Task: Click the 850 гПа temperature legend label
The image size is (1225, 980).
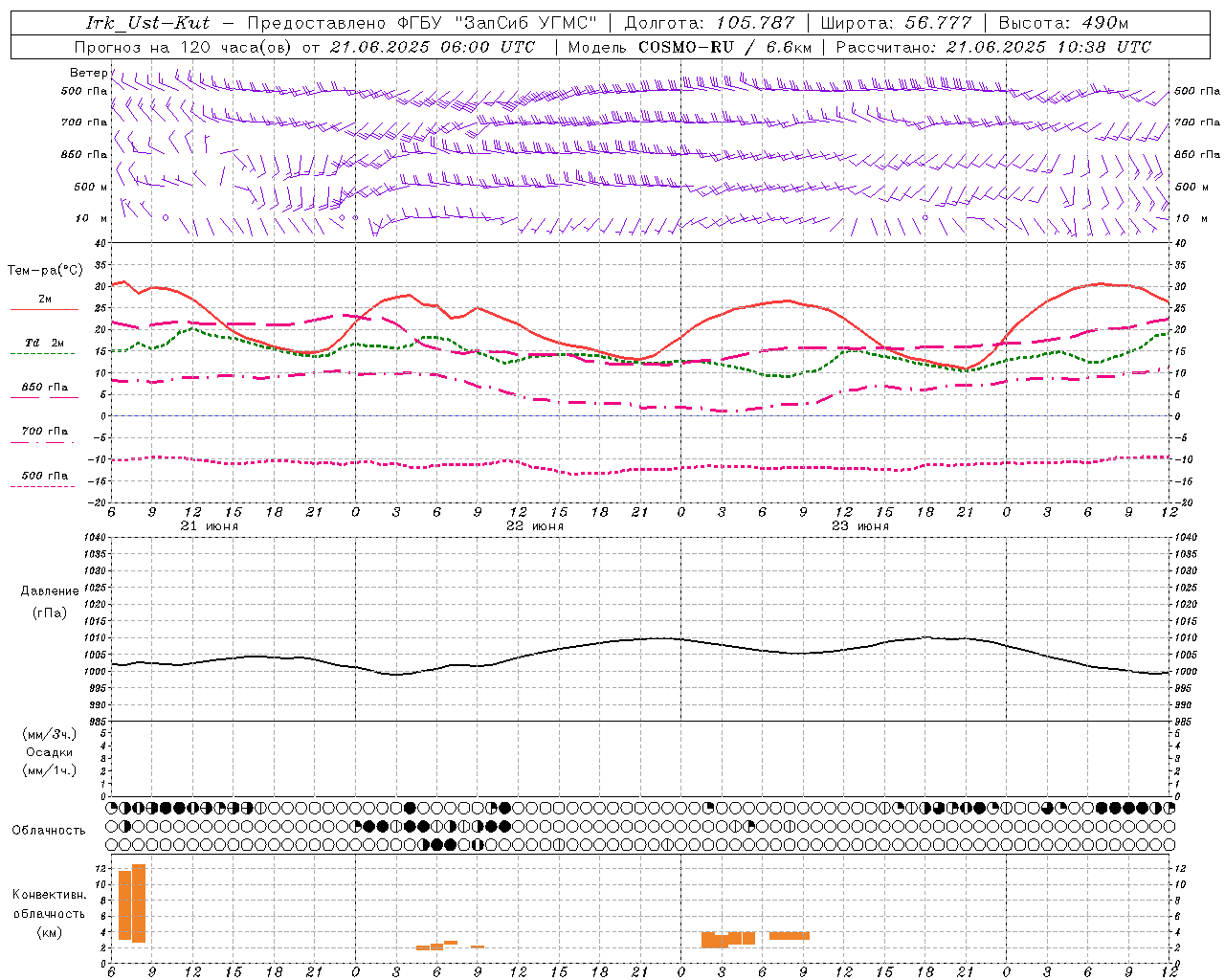Action: 45,388
